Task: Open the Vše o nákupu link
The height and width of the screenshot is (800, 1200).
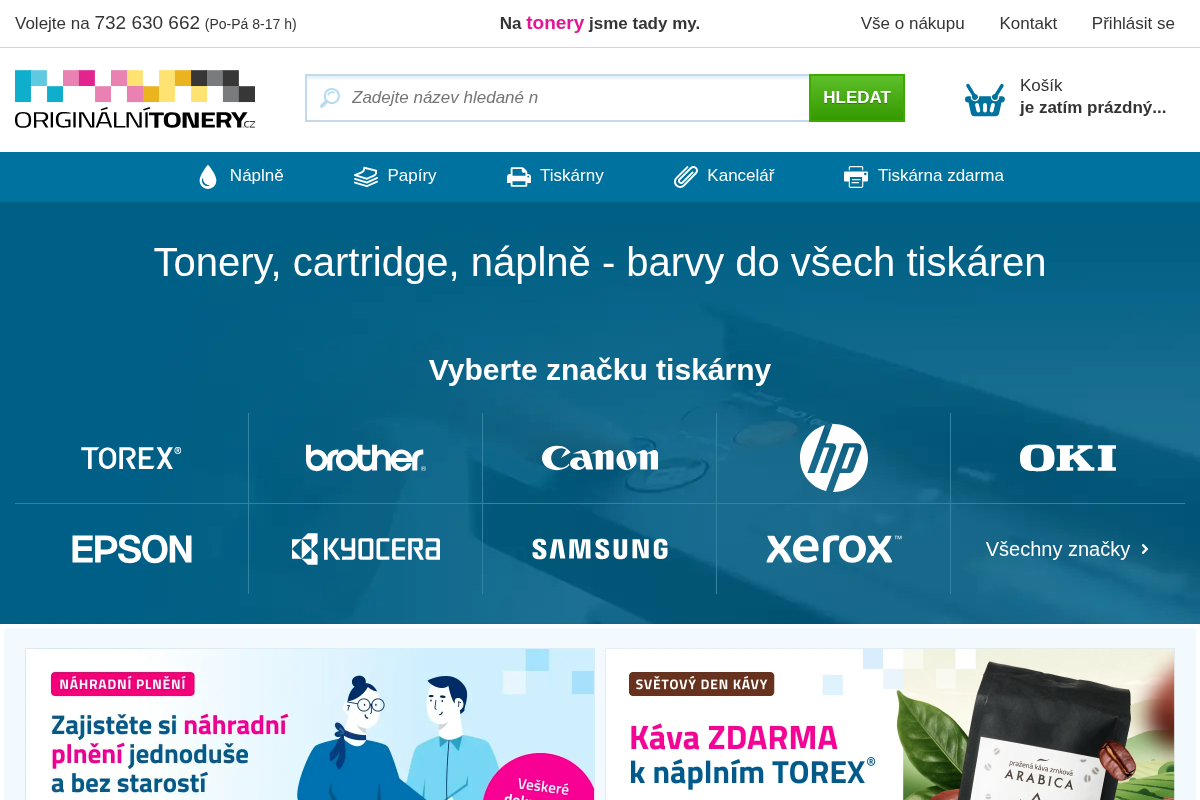Action: [913, 23]
